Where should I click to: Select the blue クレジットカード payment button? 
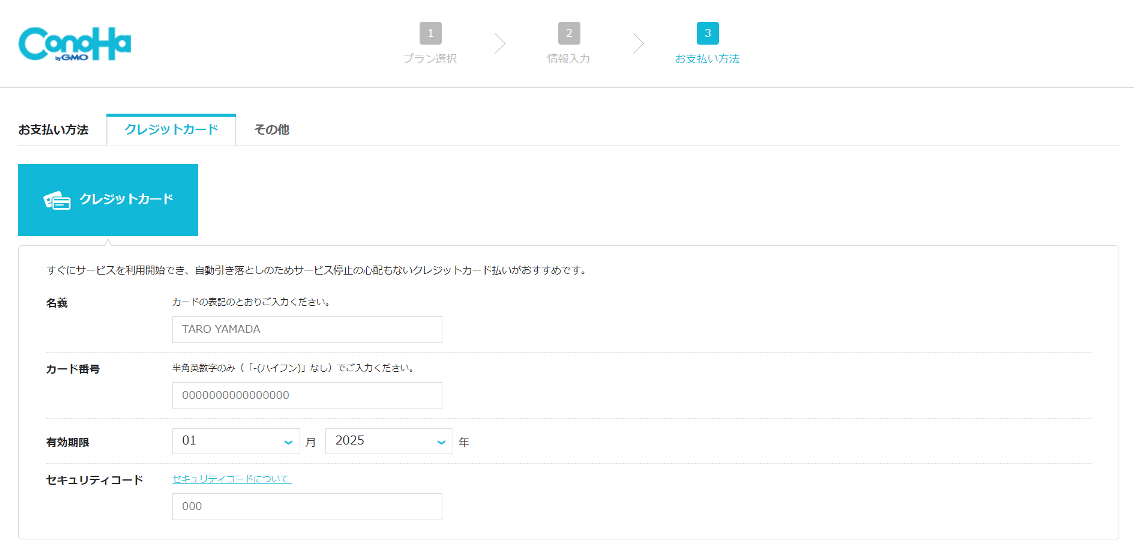coord(108,200)
